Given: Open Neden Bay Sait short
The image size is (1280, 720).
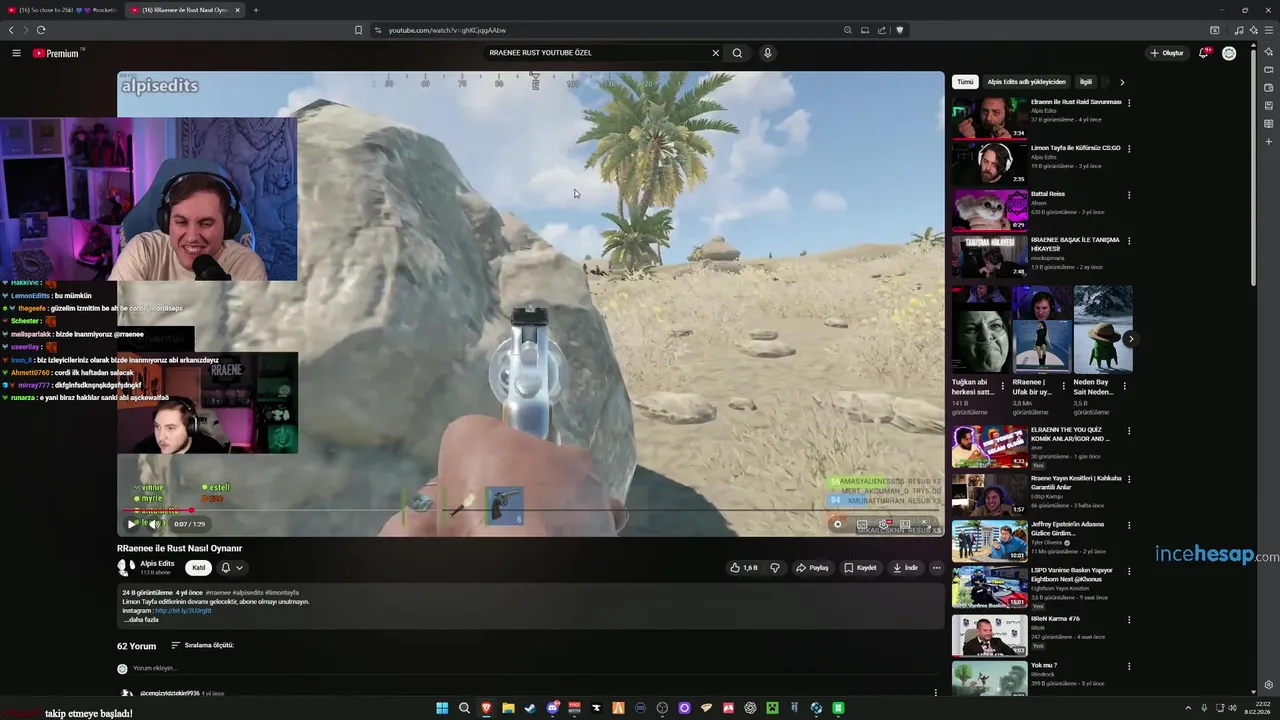Looking at the screenshot, I should pyautogui.click(x=1103, y=330).
